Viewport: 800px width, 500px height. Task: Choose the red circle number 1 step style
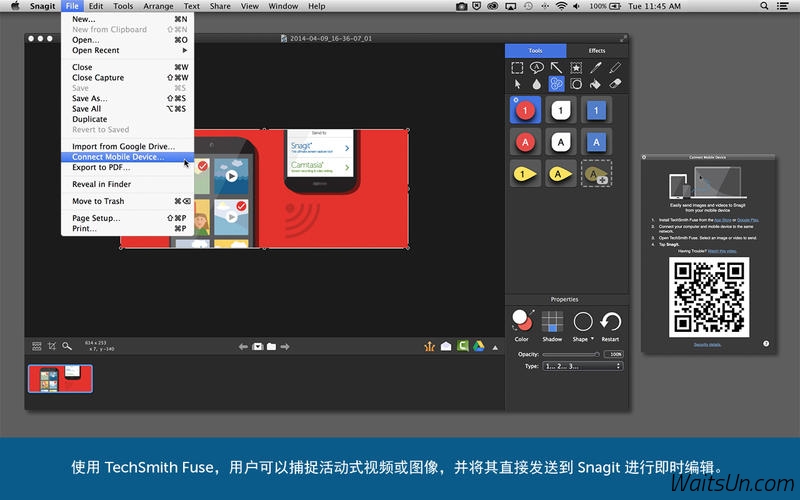526,110
